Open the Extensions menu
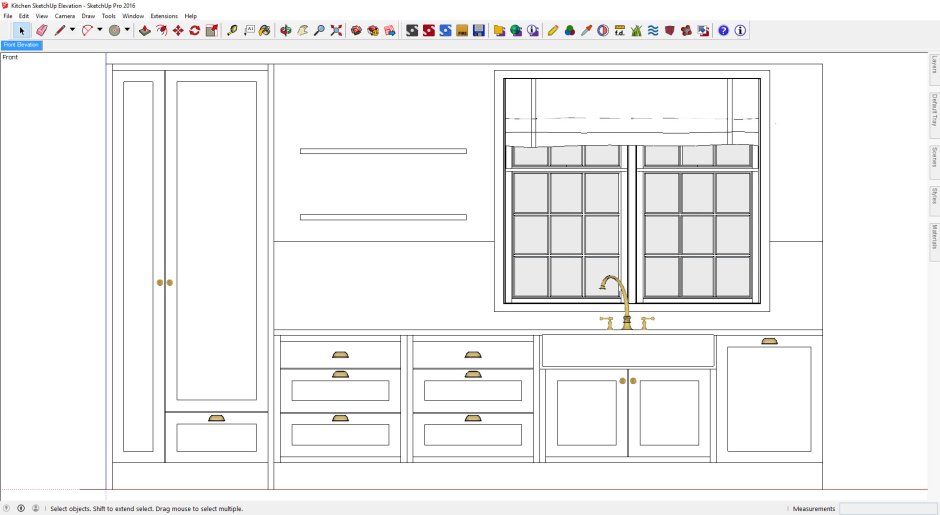This screenshot has height=515, width=940. pyautogui.click(x=164, y=17)
